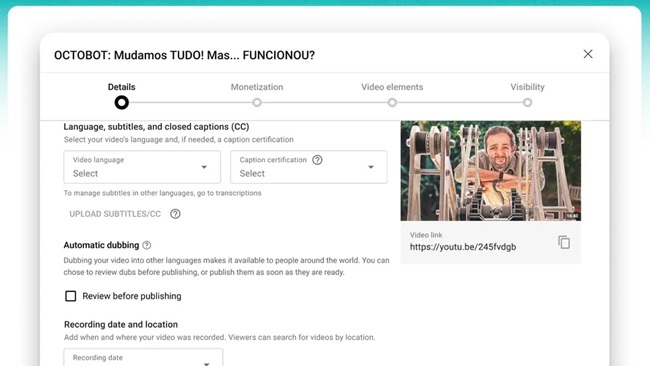Click the Monetization step circle marker

point(257,102)
